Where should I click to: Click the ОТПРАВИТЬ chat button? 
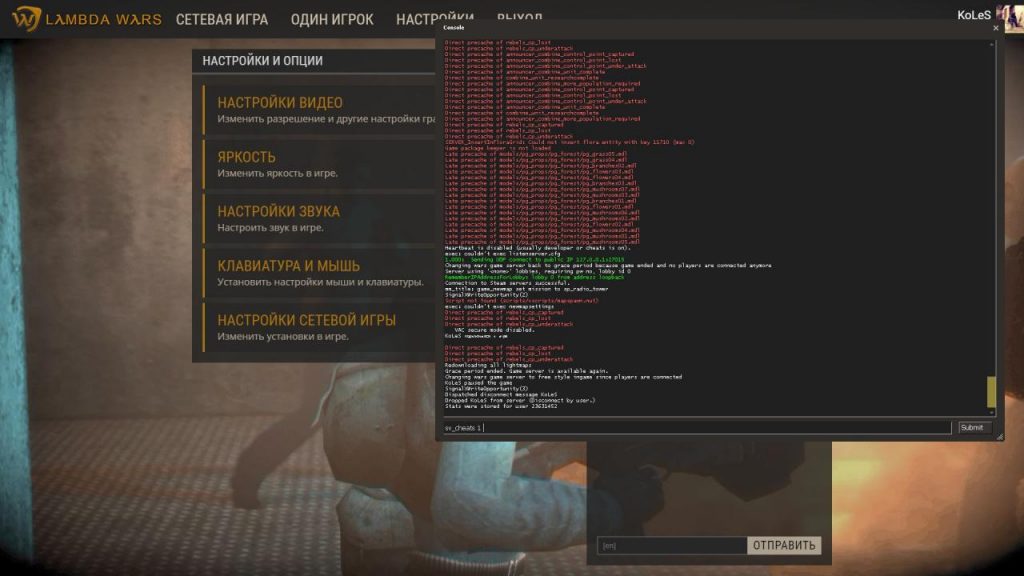click(x=784, y=546)
